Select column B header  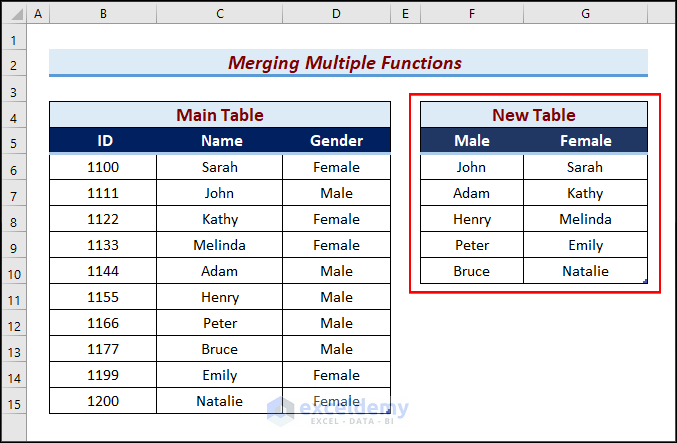click(103, 14)
